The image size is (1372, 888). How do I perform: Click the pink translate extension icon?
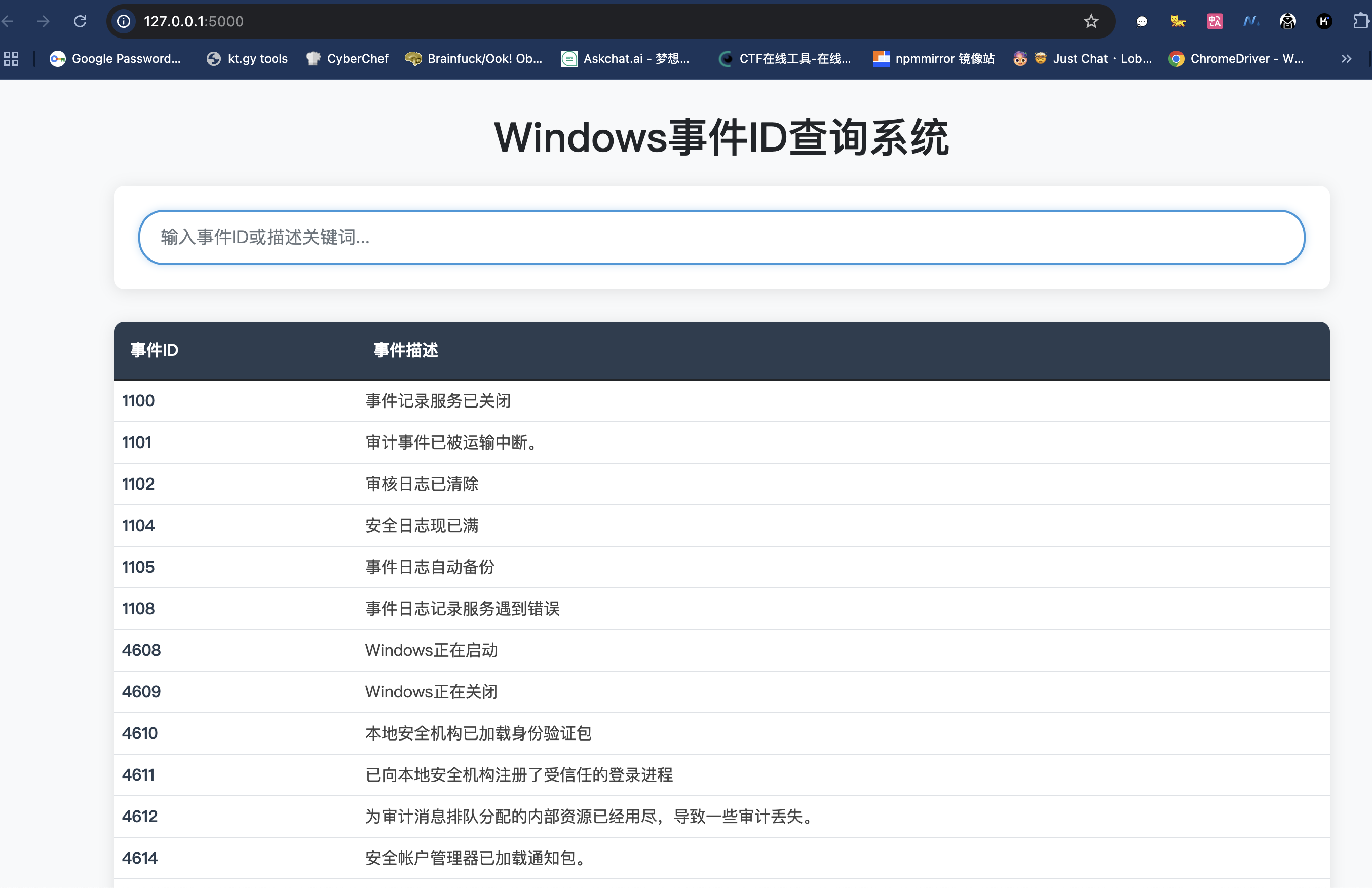[x=1215, y=21]
